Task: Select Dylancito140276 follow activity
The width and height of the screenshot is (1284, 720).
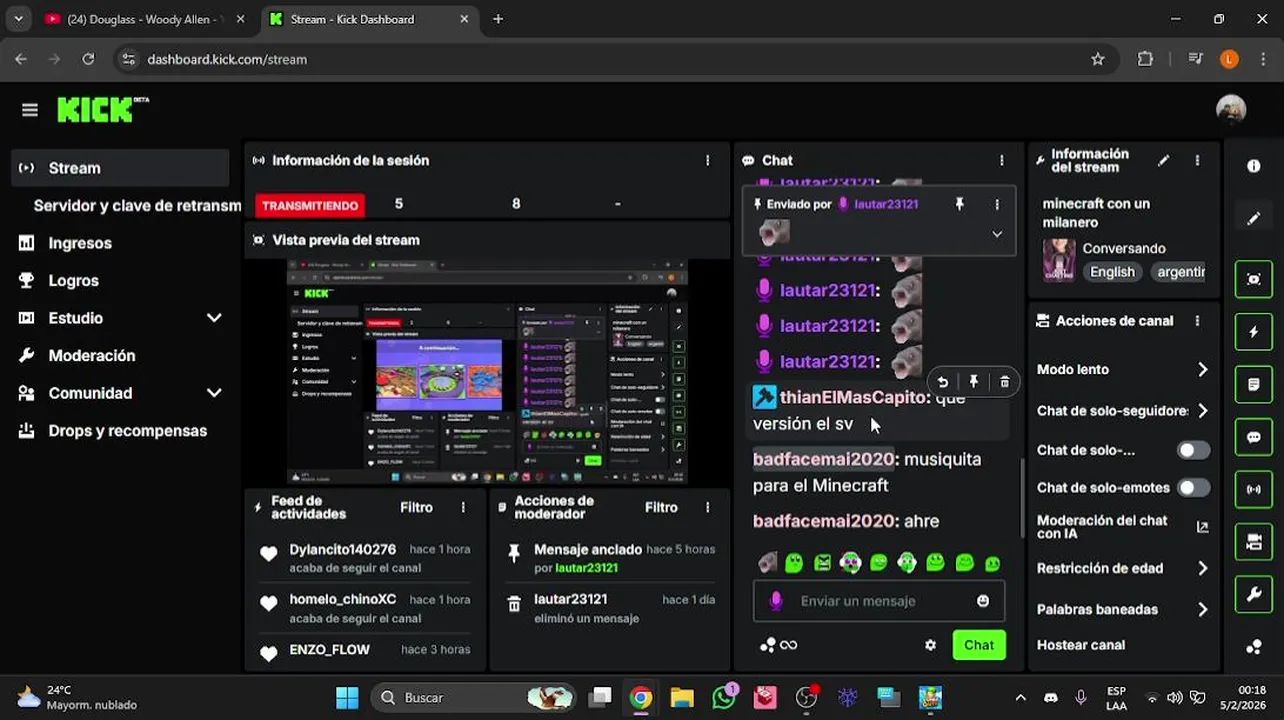Action: (366, 558)
